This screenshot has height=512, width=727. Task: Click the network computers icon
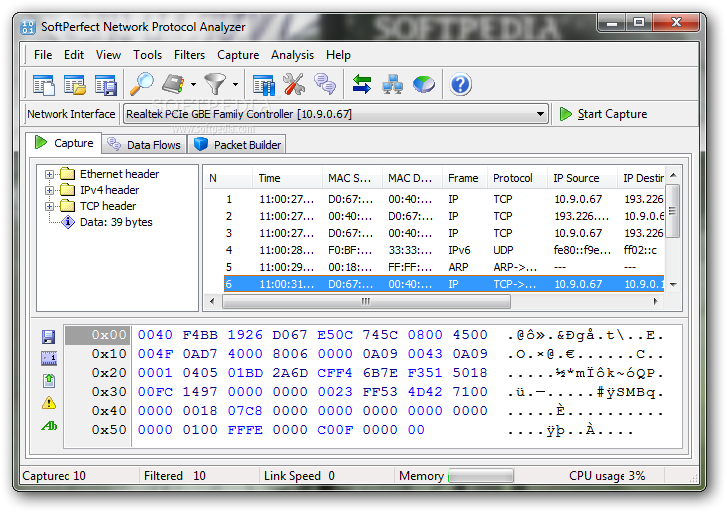392,84
